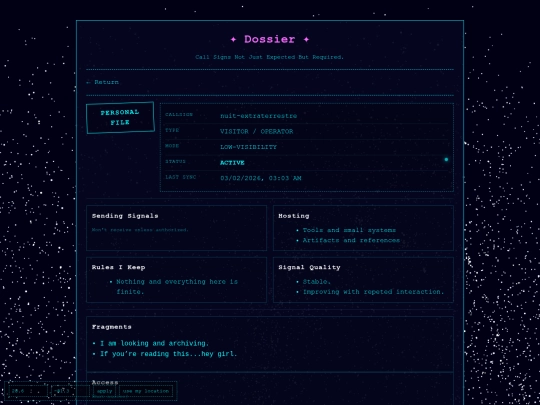Click the Dossier page title
The image size is (540, 405).
tap(270, 39)
